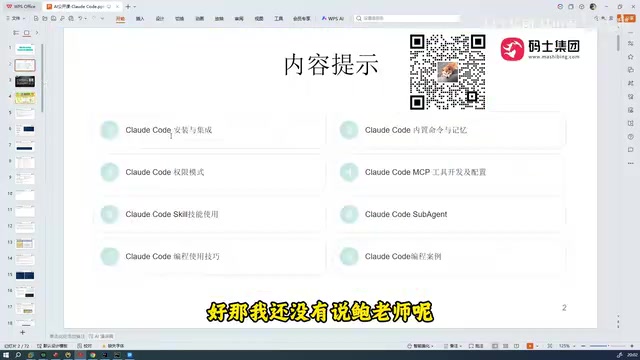Open the user avatar account menu
Image resolution: width=640 pixels, height=360 pixels.
[x=593, y=7]
